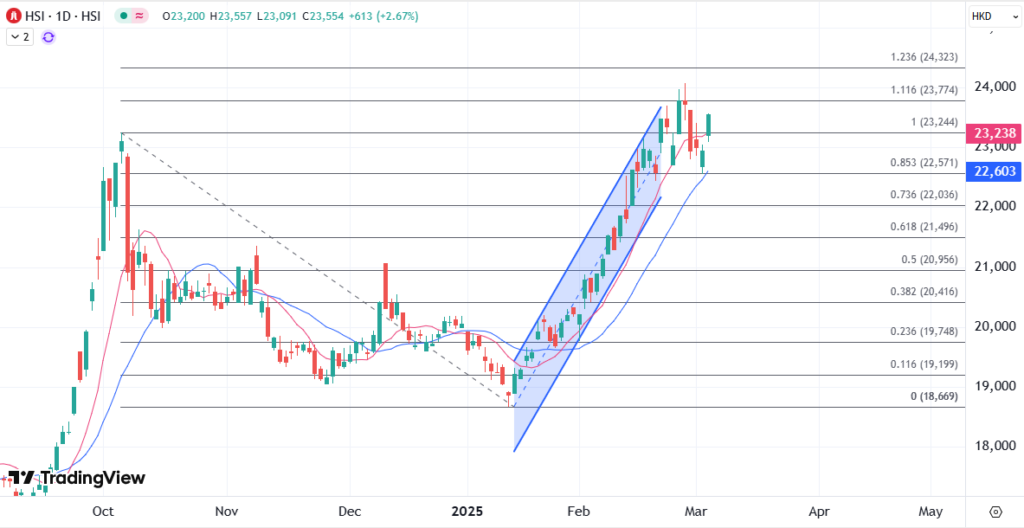Click the red HSI symbol logo icon
Screen dimensions: 1024x528
15,17
